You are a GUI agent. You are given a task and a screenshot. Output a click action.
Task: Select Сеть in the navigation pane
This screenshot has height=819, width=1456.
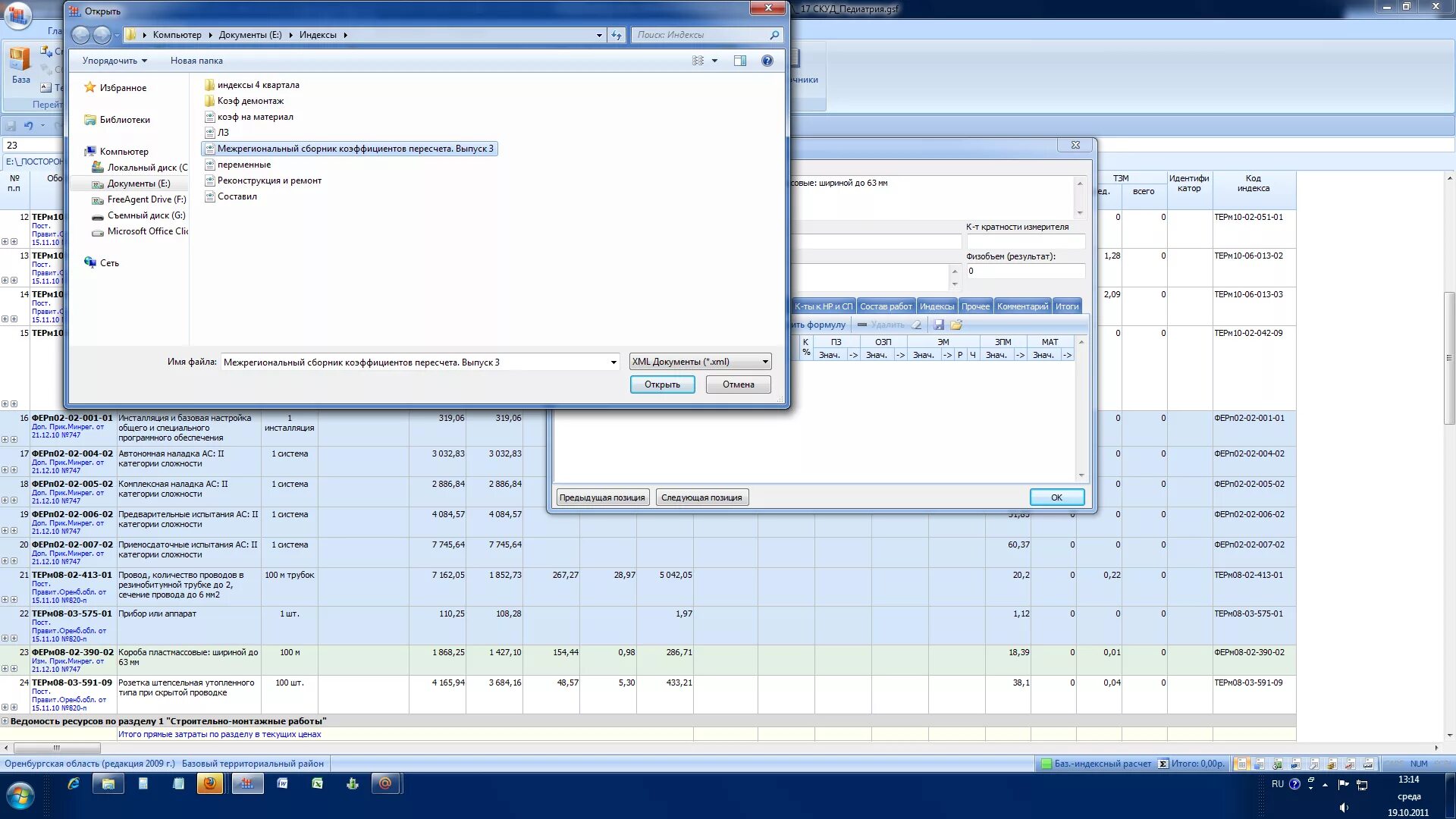(x=102, y=263)
